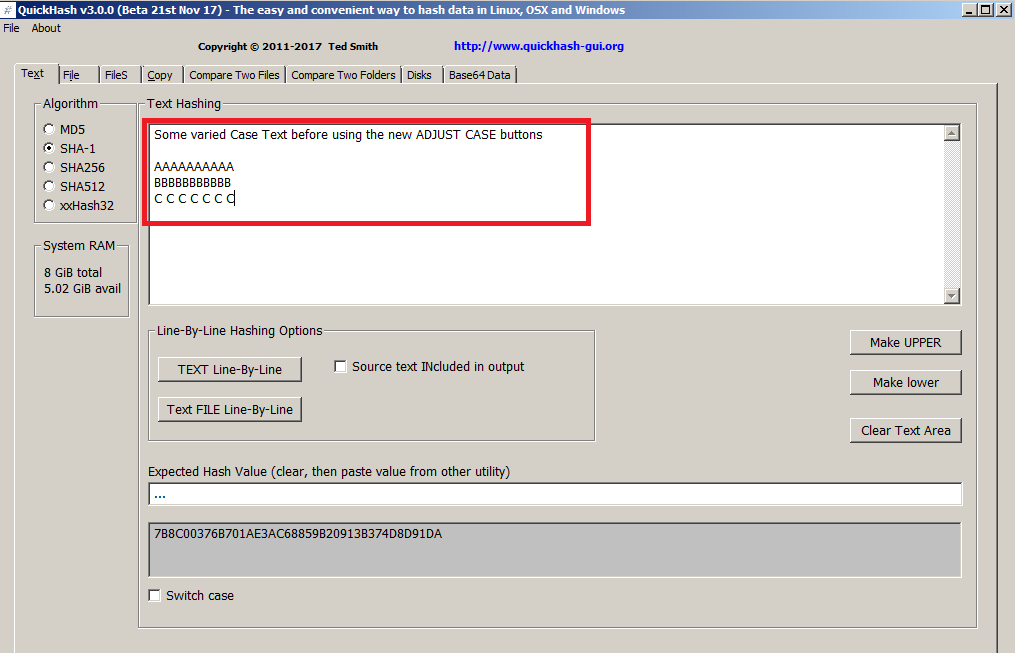Enable Source text INcluded in output
Screen dimensions: 1015x653
point(342,367)
